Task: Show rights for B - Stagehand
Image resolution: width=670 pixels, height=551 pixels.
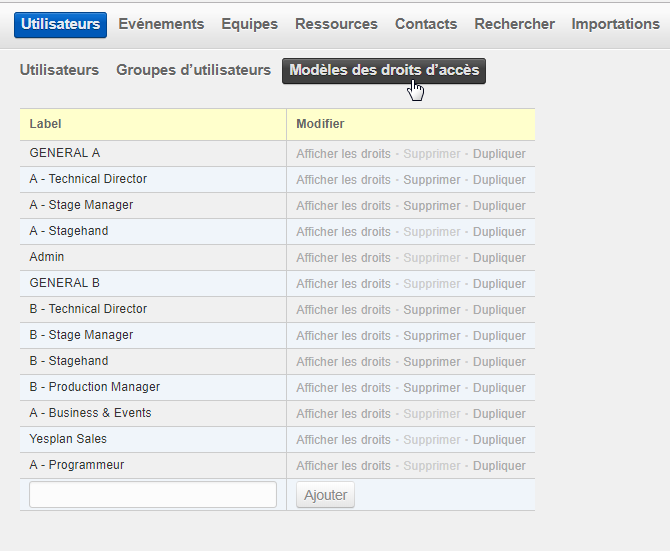Action: (x=343, y=362)
